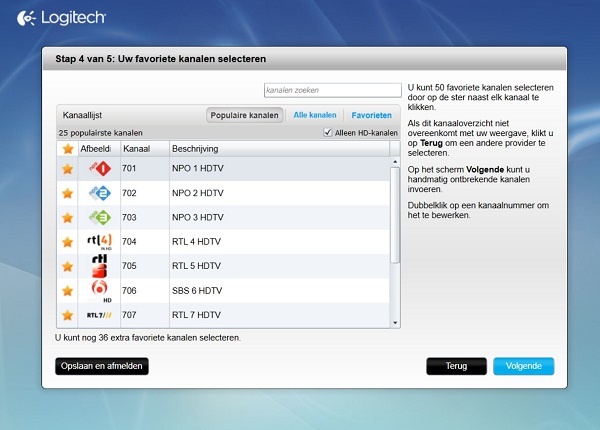
Task: Switch to Populaire kanalen tab
Action: click(245, 115)
